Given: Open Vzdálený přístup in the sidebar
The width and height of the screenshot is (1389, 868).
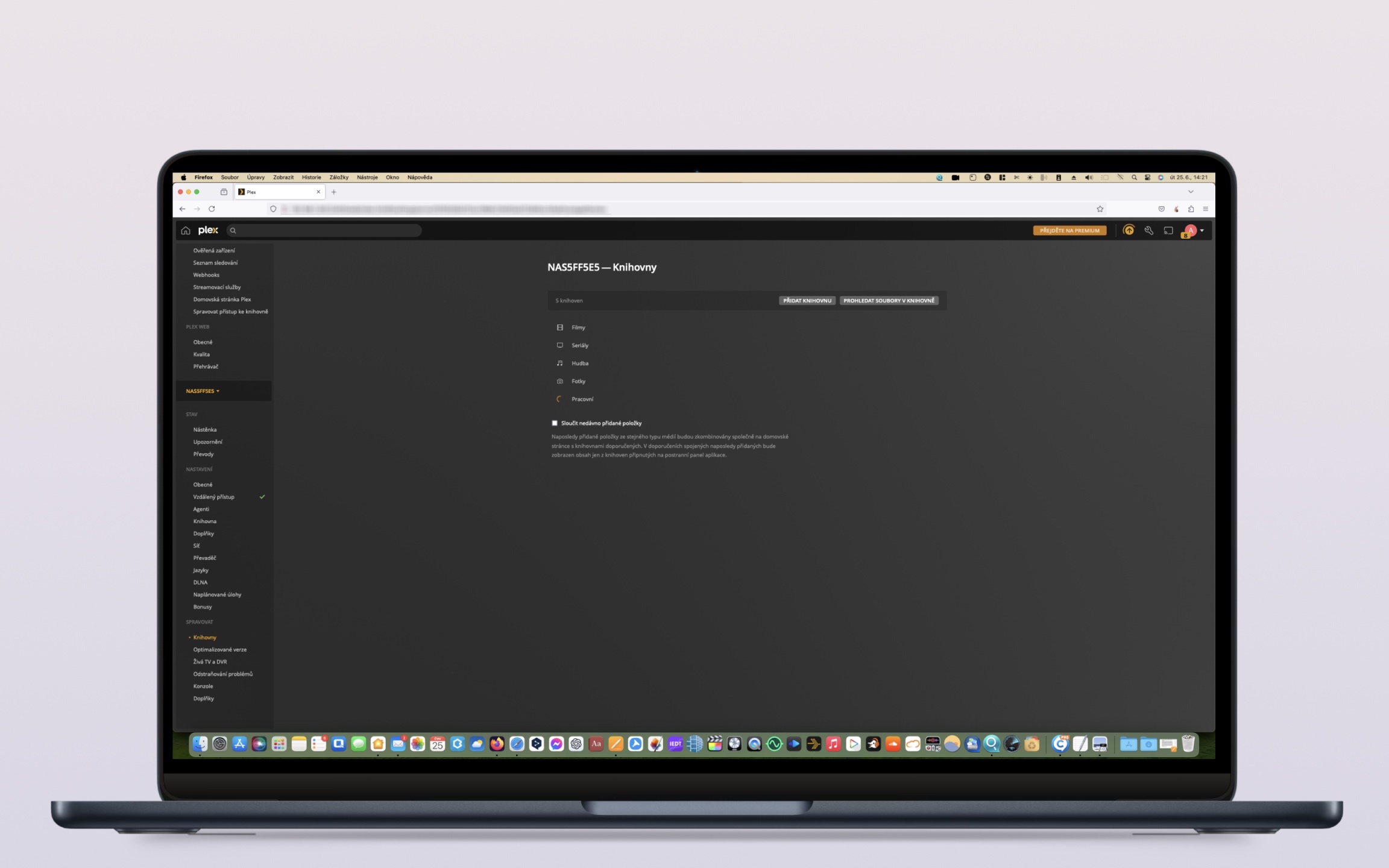Looking at the screenshot, I should click(x=214, y=497).
